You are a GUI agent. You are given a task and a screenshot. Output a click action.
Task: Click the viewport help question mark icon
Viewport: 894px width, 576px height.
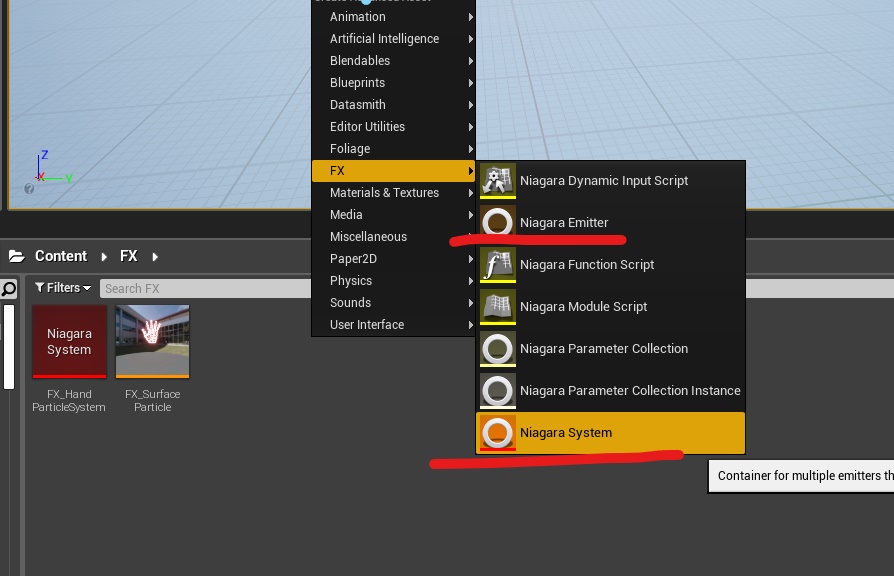(29, 189)
